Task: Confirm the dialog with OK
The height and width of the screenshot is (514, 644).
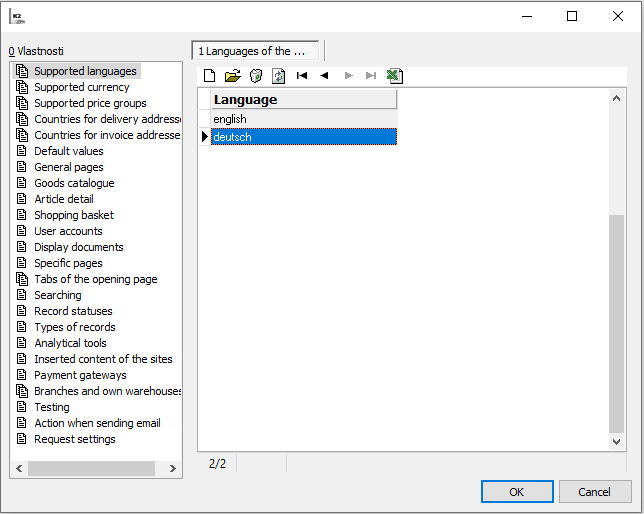Action: click(517, 492)
